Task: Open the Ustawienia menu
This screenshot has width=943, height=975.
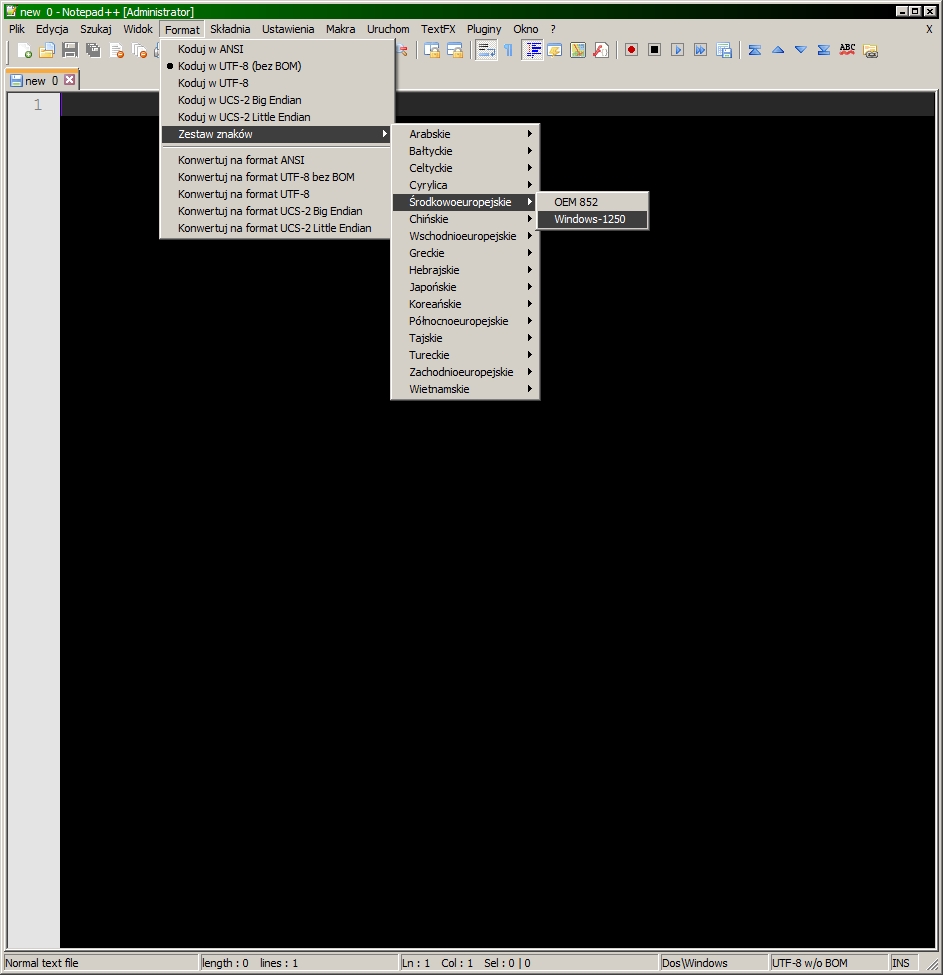Action: [x=288, y=29]
